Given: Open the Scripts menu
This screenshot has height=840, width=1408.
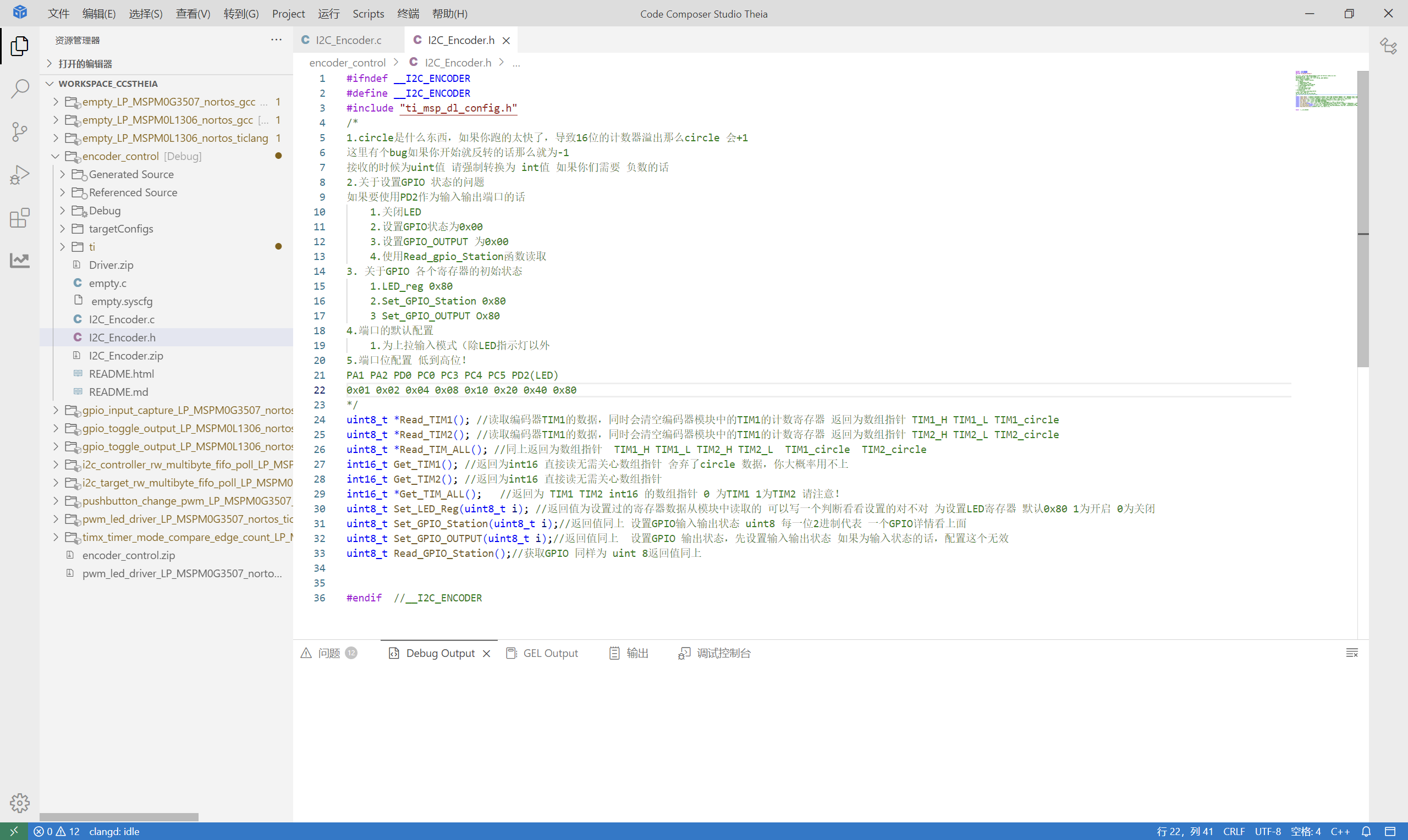Looking at the screenshot, I should [368, 14].
